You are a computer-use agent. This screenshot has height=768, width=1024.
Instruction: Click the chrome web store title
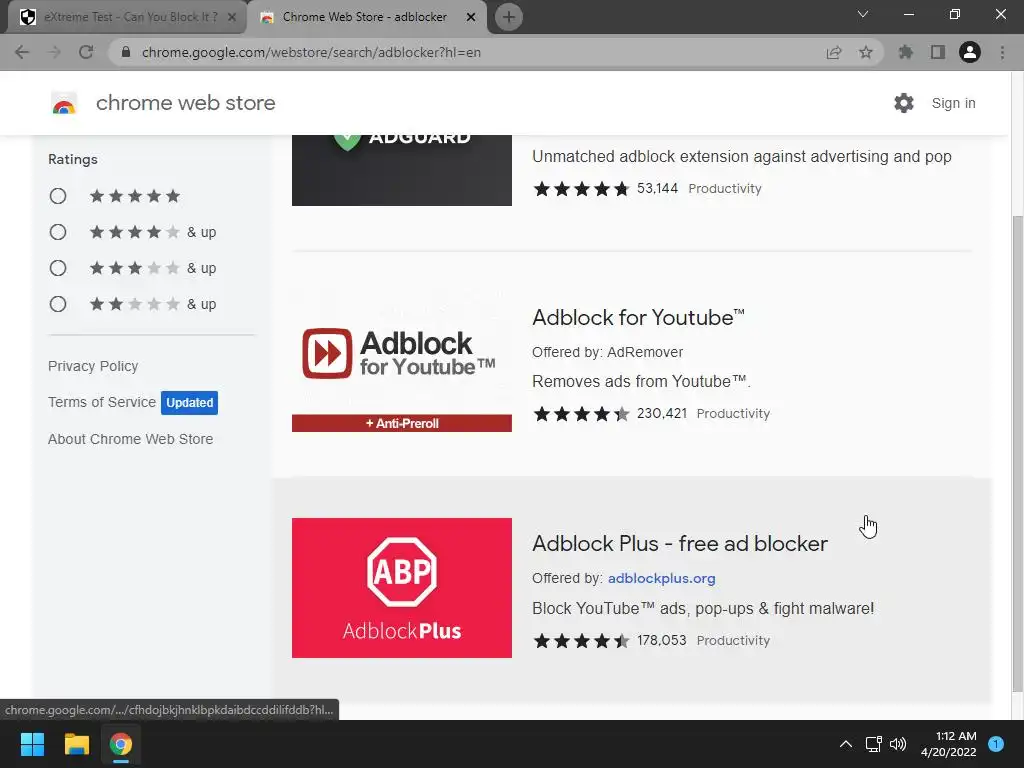point(185,103)
